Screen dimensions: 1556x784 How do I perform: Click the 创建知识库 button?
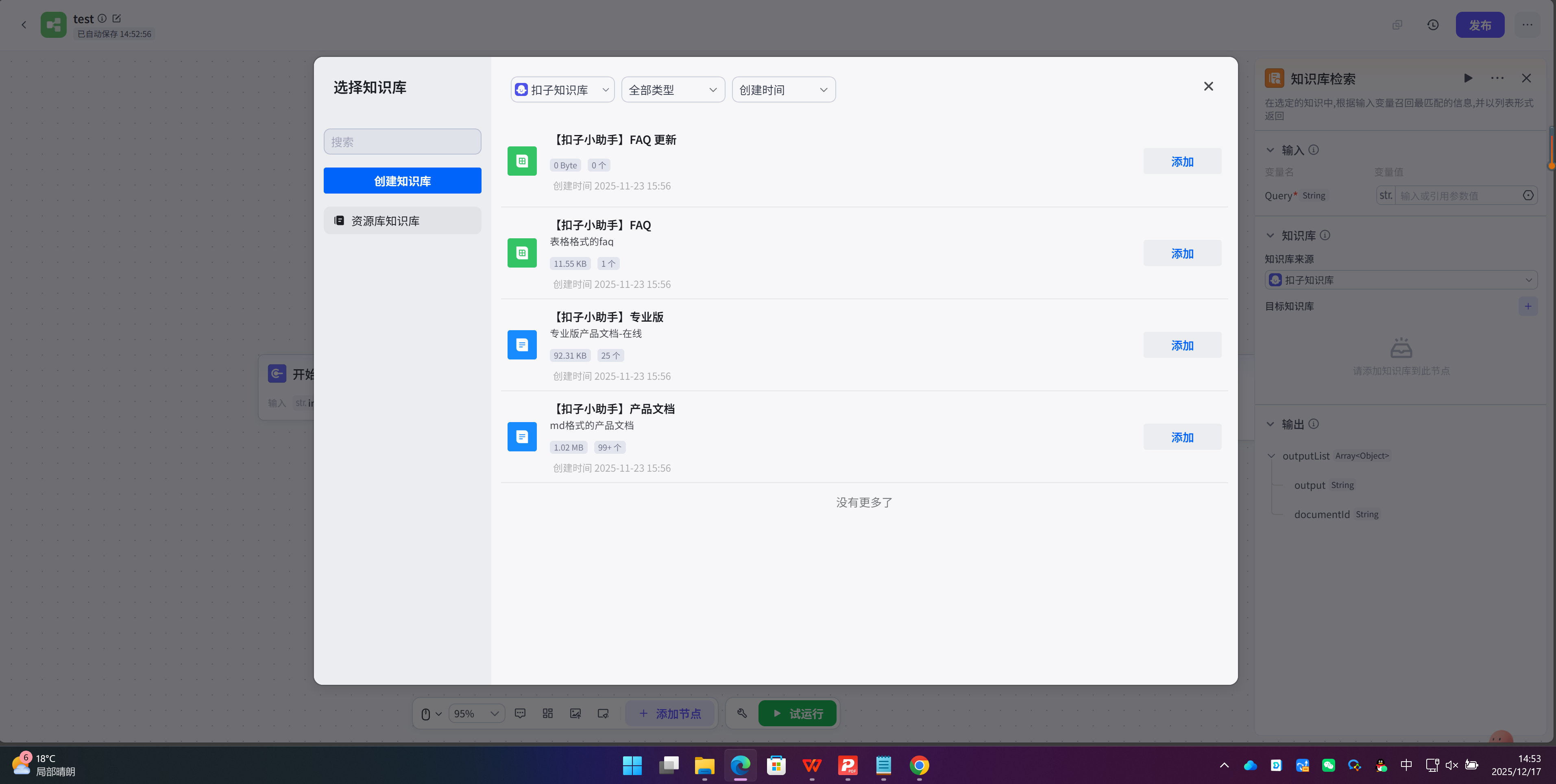[402, 181]
